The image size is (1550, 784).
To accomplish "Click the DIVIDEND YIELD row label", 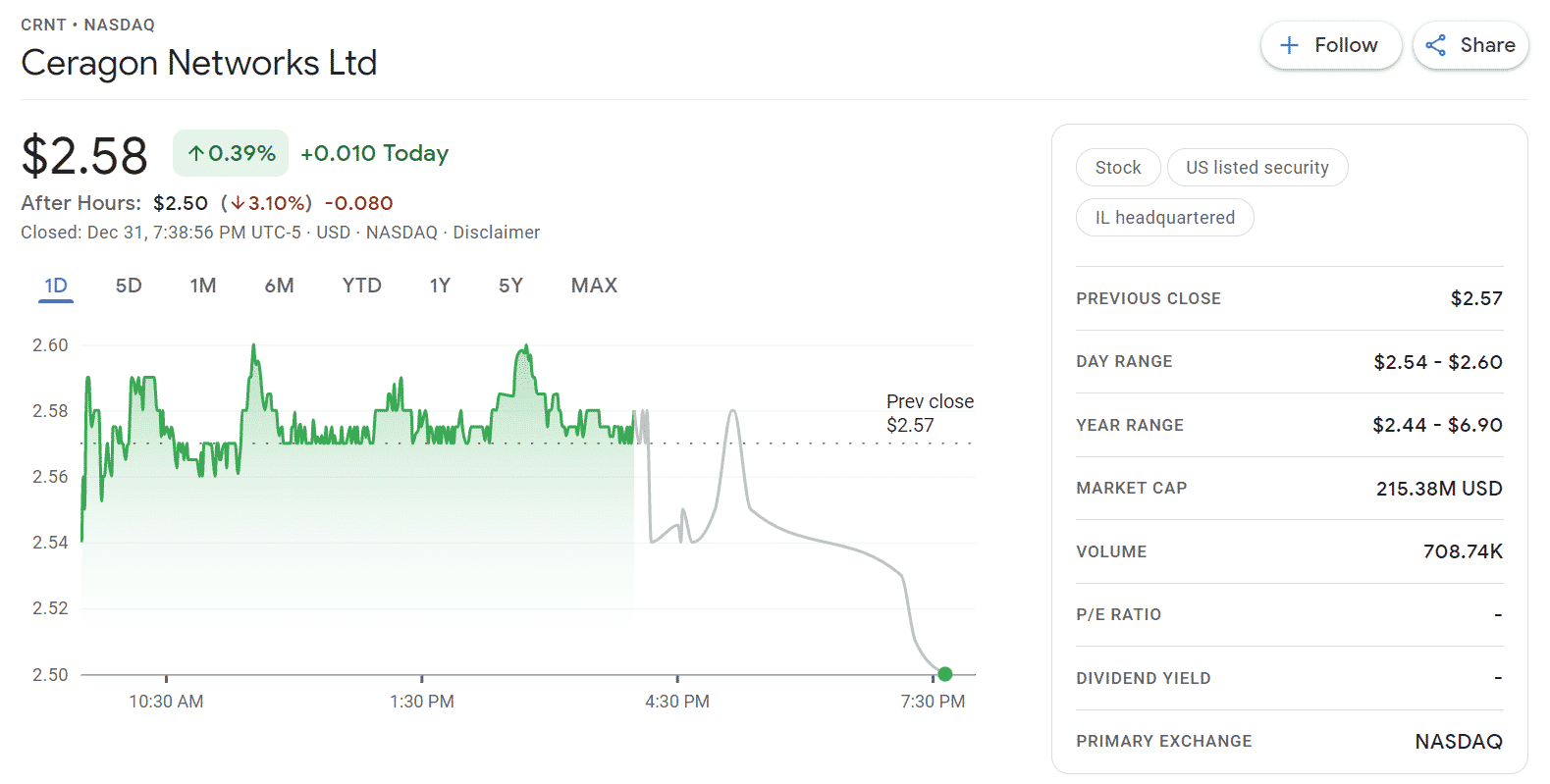I will point(1144,678).
